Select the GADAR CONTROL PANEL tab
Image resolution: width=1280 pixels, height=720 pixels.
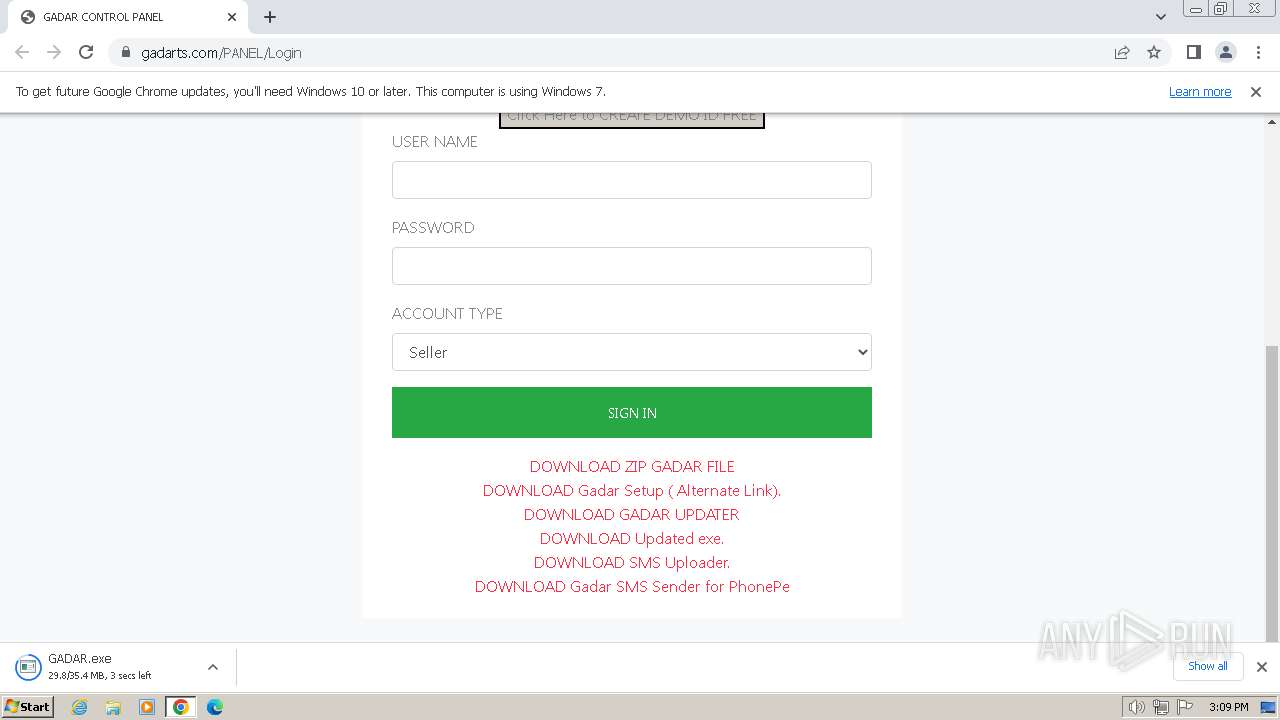(127, 17)
